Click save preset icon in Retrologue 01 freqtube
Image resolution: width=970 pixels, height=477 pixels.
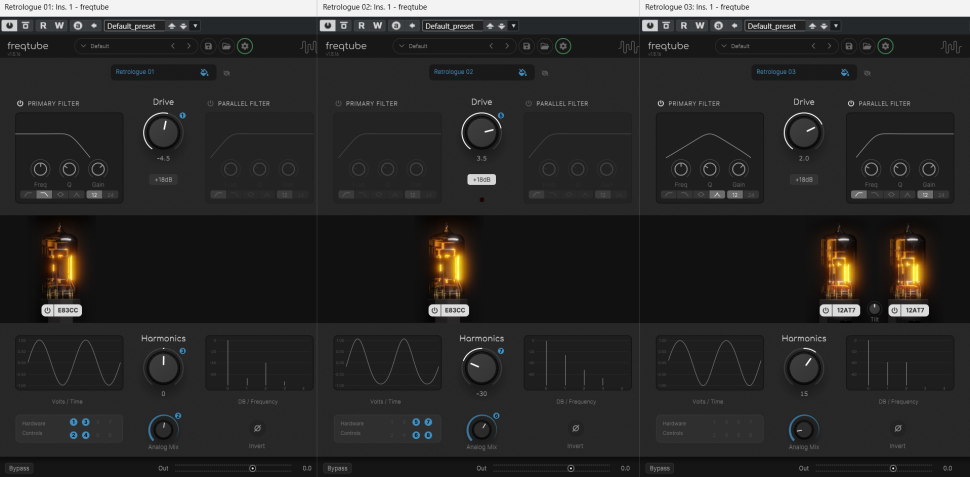208,46
